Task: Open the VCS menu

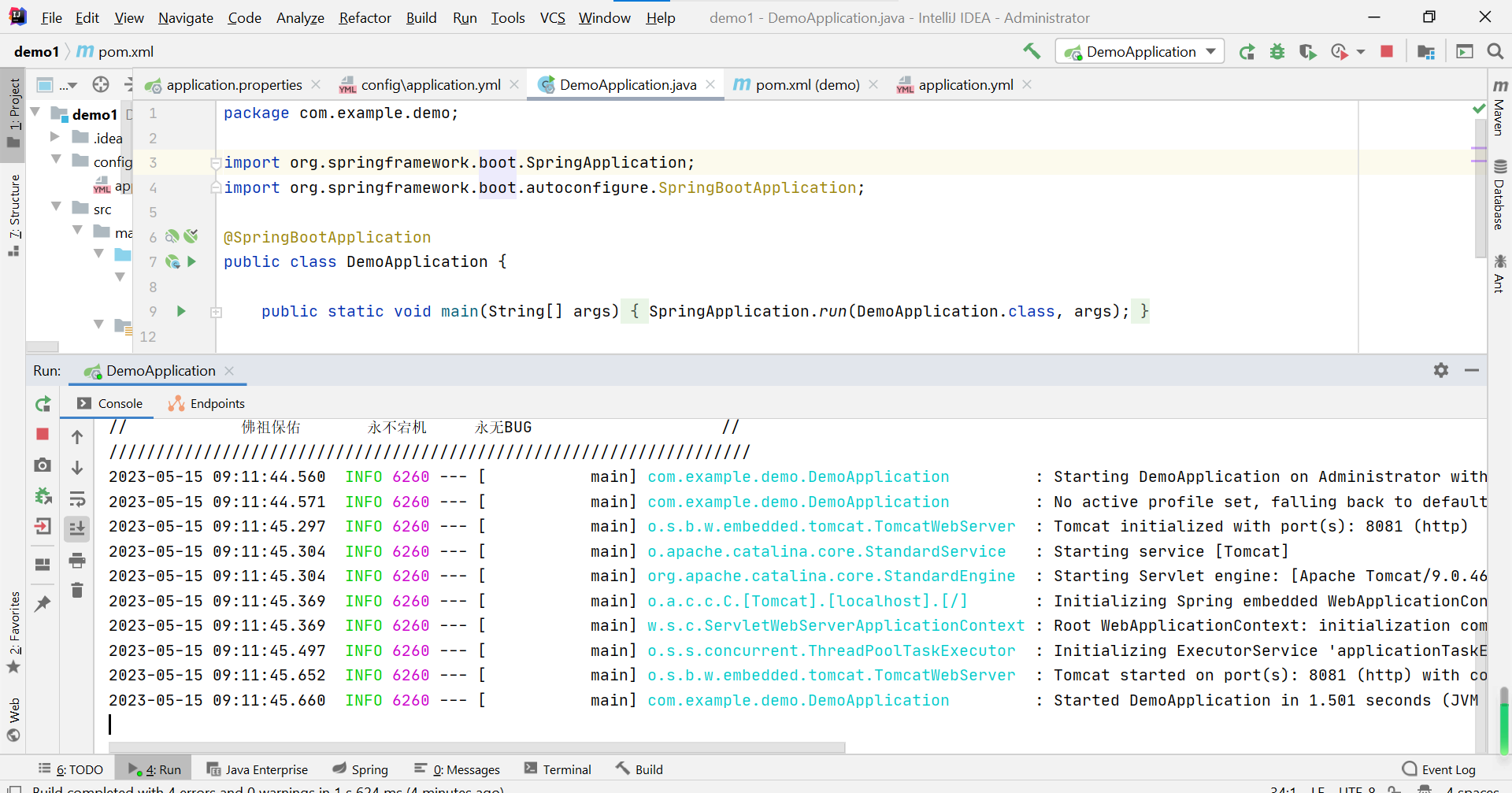Action: pos(552,17)
